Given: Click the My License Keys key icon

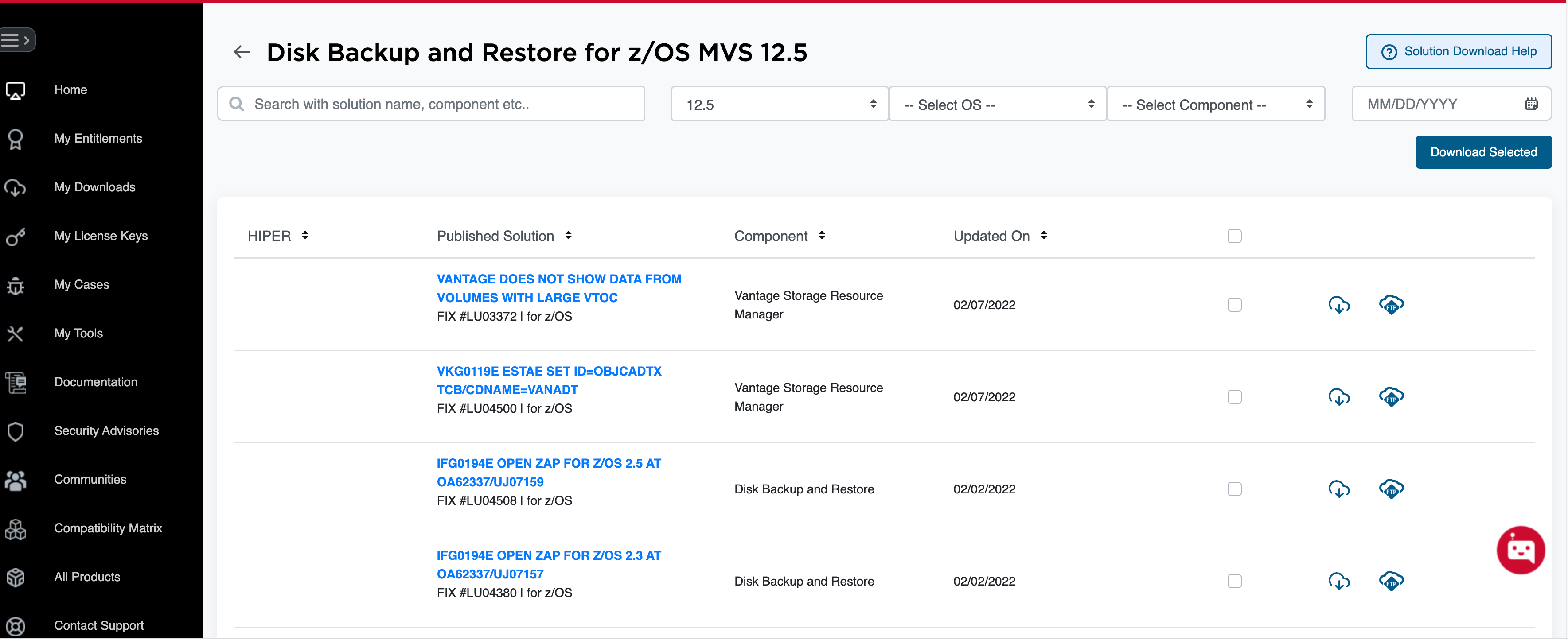Looking at the screenshot, I should [x=15, y=237].
